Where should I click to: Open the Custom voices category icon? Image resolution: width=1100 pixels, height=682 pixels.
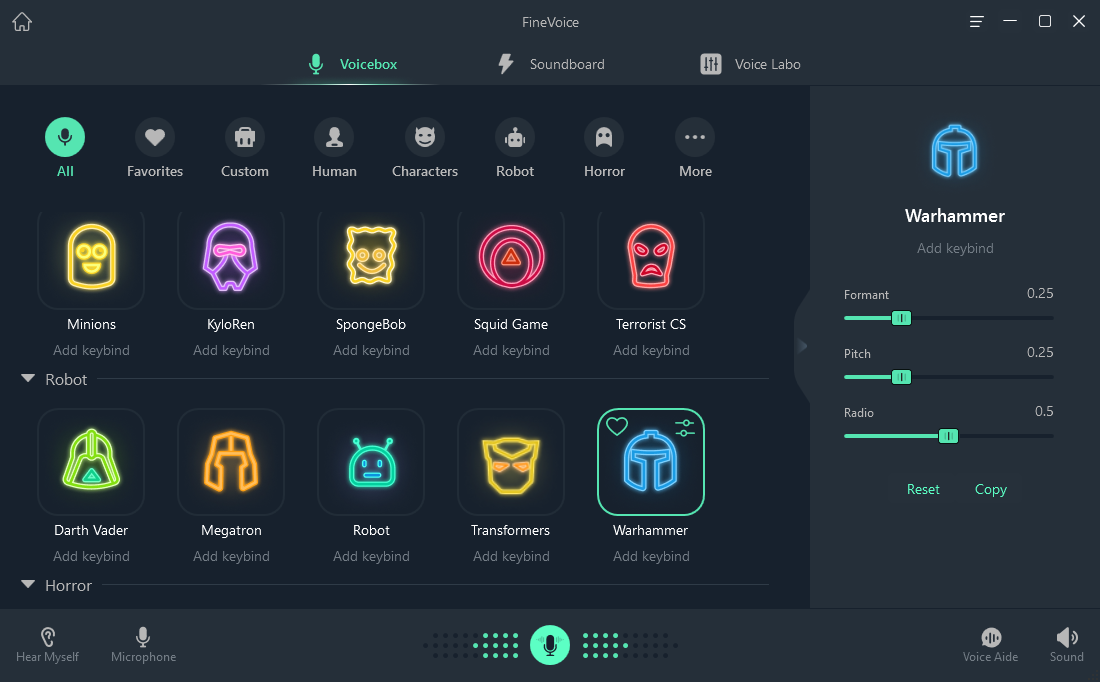(x=245, y=137)
